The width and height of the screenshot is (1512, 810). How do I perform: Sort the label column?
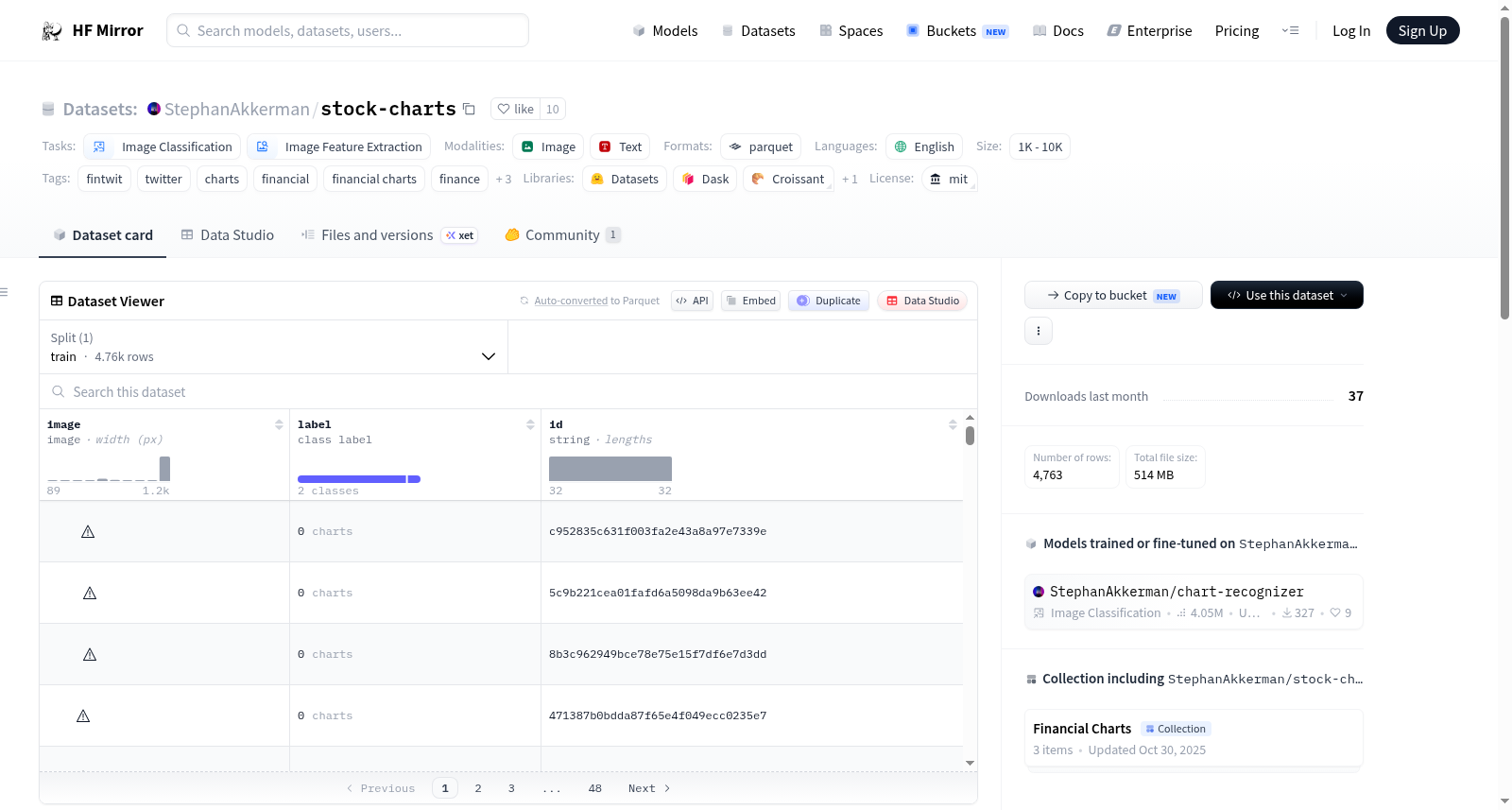click(x=530, y=424)
